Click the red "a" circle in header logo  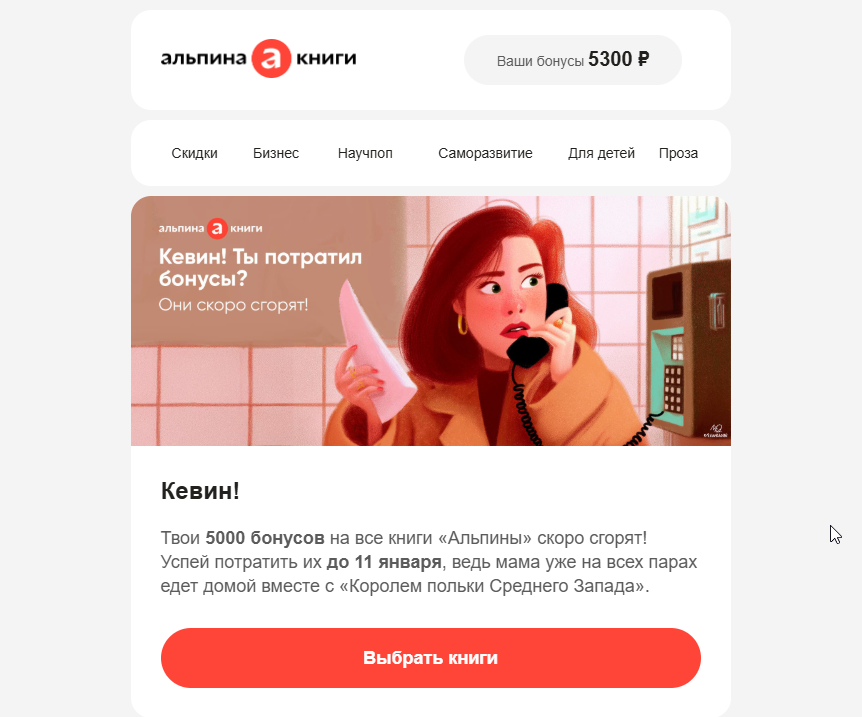point(271,58)
